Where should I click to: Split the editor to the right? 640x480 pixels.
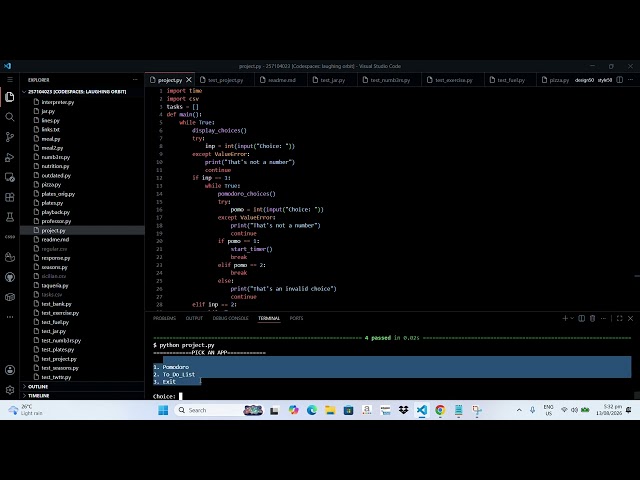click(620, 80)
